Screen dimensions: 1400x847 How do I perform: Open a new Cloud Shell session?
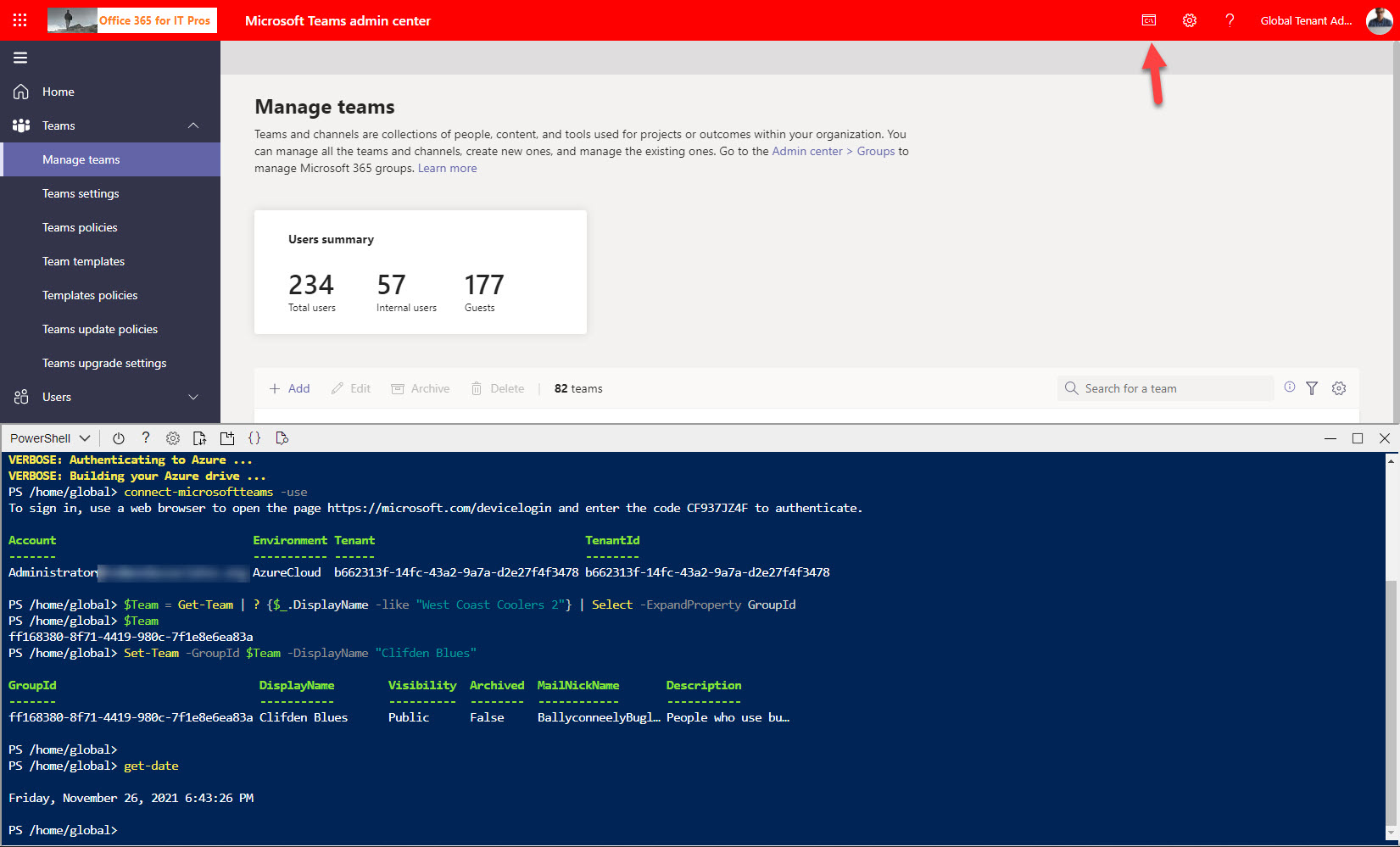click(227, 438)
